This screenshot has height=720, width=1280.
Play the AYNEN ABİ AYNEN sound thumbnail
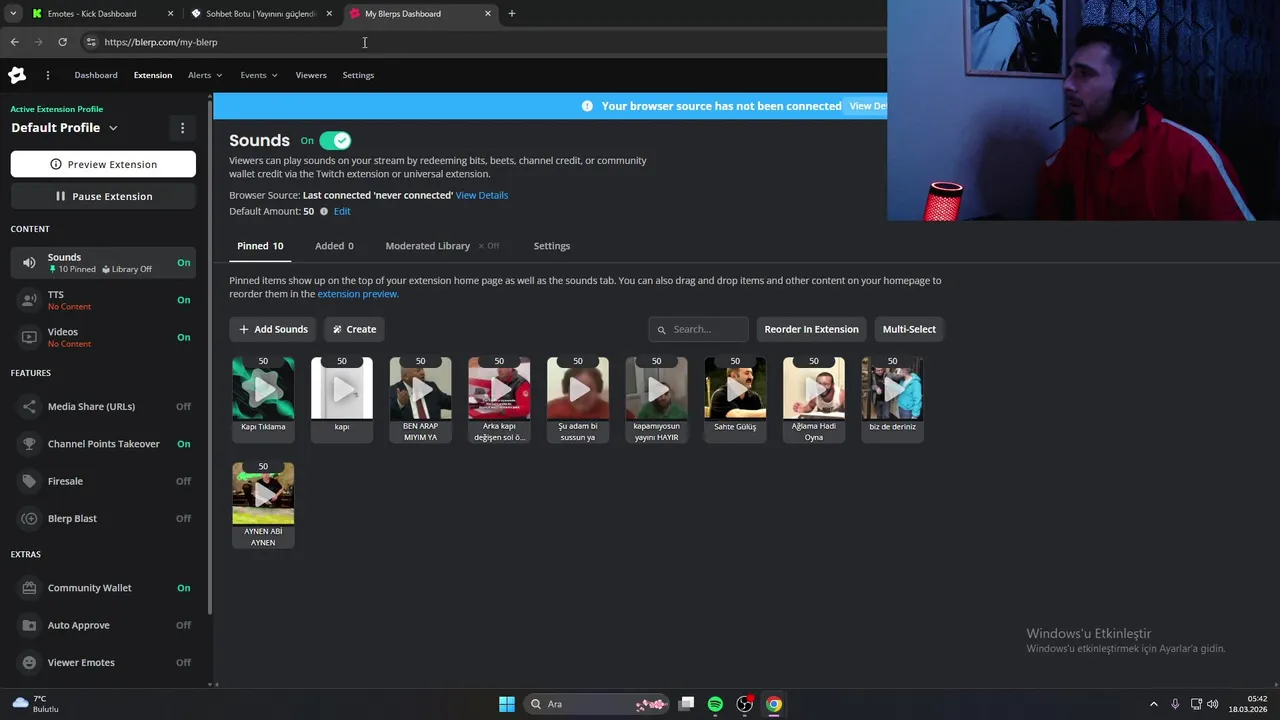click(263, 493)
